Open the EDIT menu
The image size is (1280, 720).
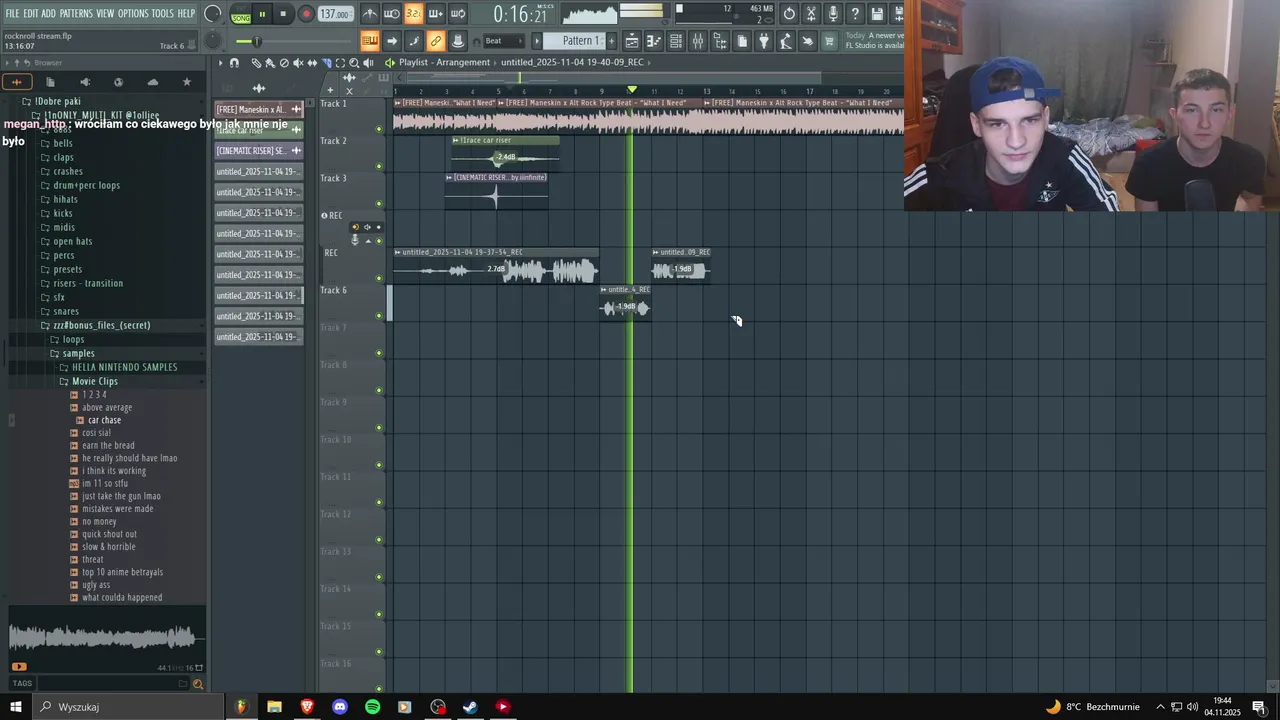point(31,14)
